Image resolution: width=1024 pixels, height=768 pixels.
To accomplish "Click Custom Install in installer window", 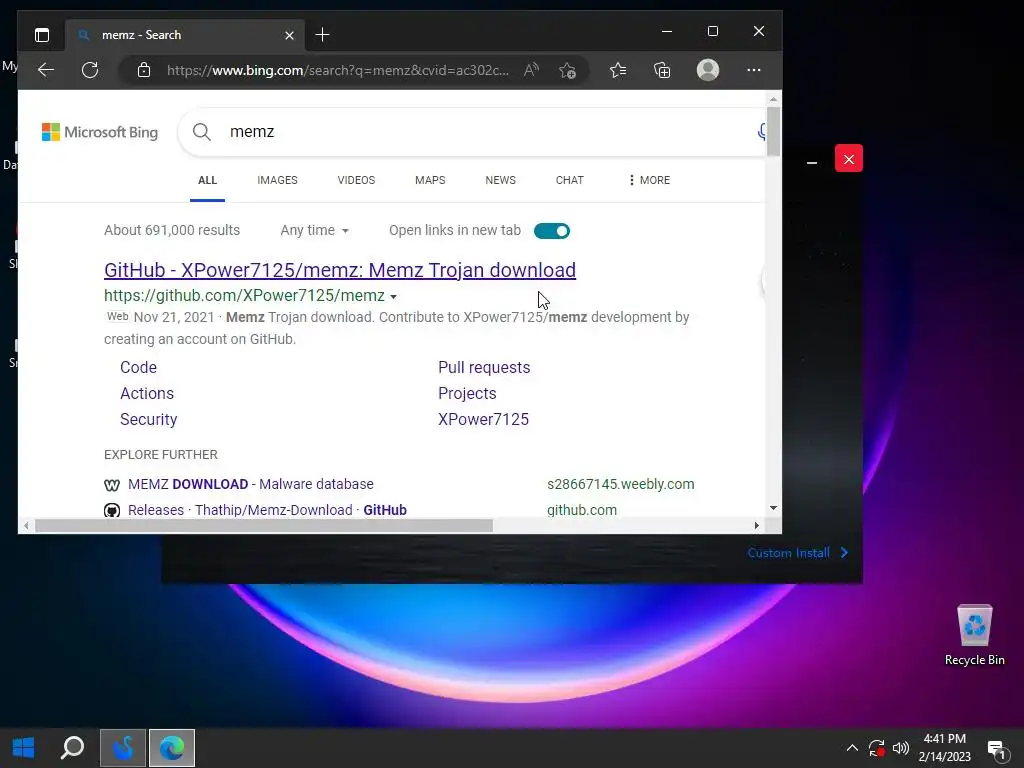I will 797,553.
